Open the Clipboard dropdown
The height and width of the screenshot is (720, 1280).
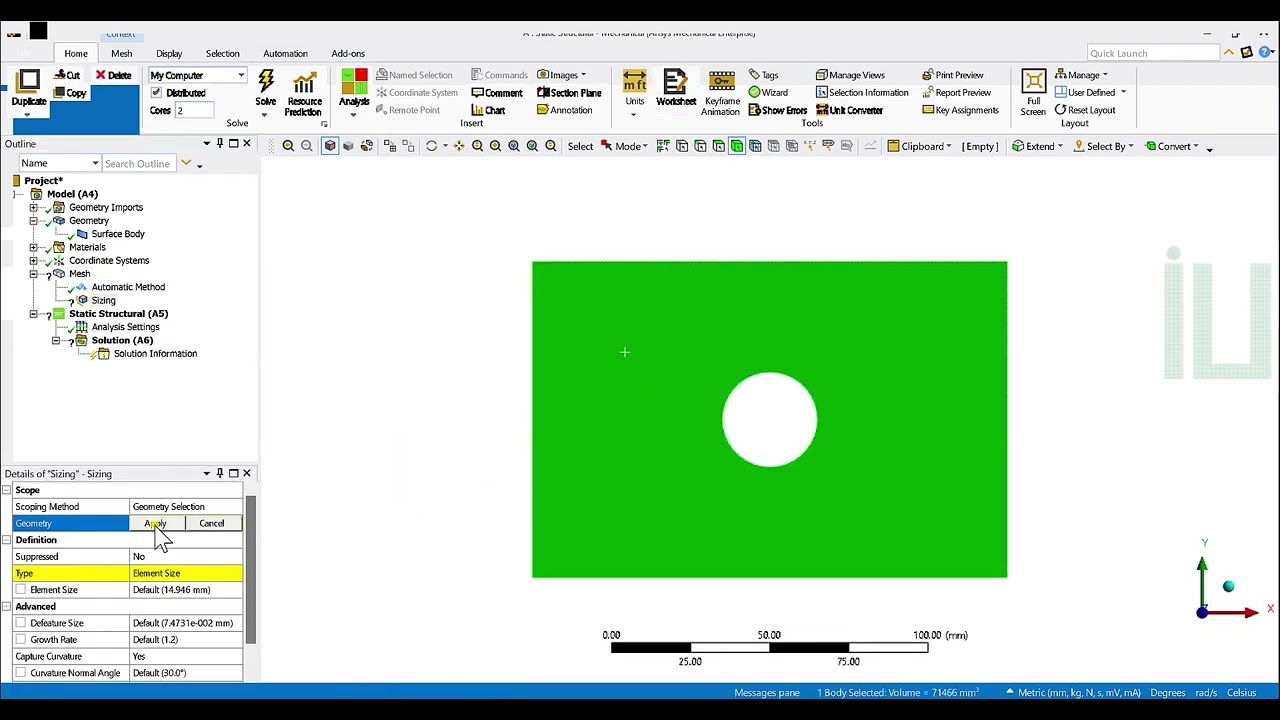point(919,146)
